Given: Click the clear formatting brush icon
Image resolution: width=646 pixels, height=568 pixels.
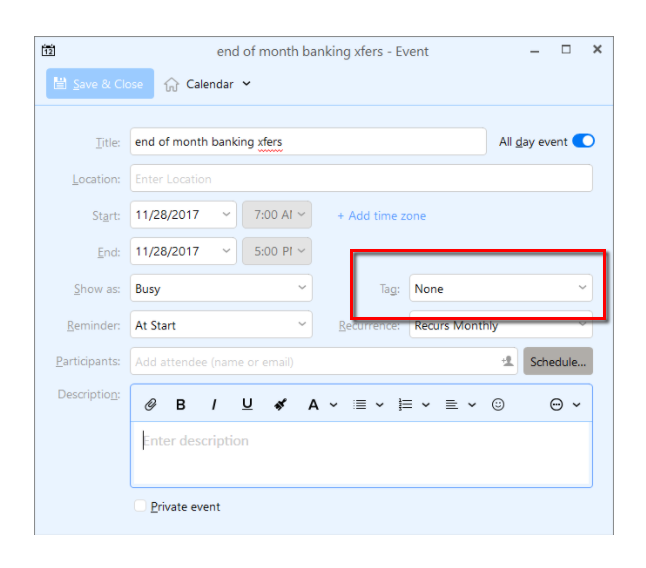Looking at the screenshot, I should (281, 405).
